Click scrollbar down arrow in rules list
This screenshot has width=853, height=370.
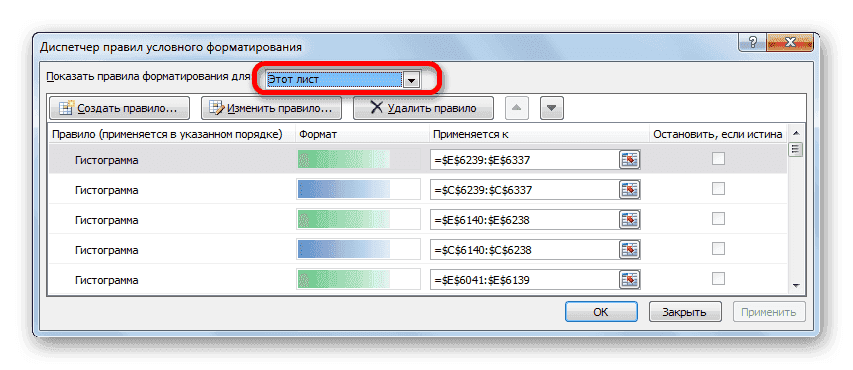pos(796,286)
